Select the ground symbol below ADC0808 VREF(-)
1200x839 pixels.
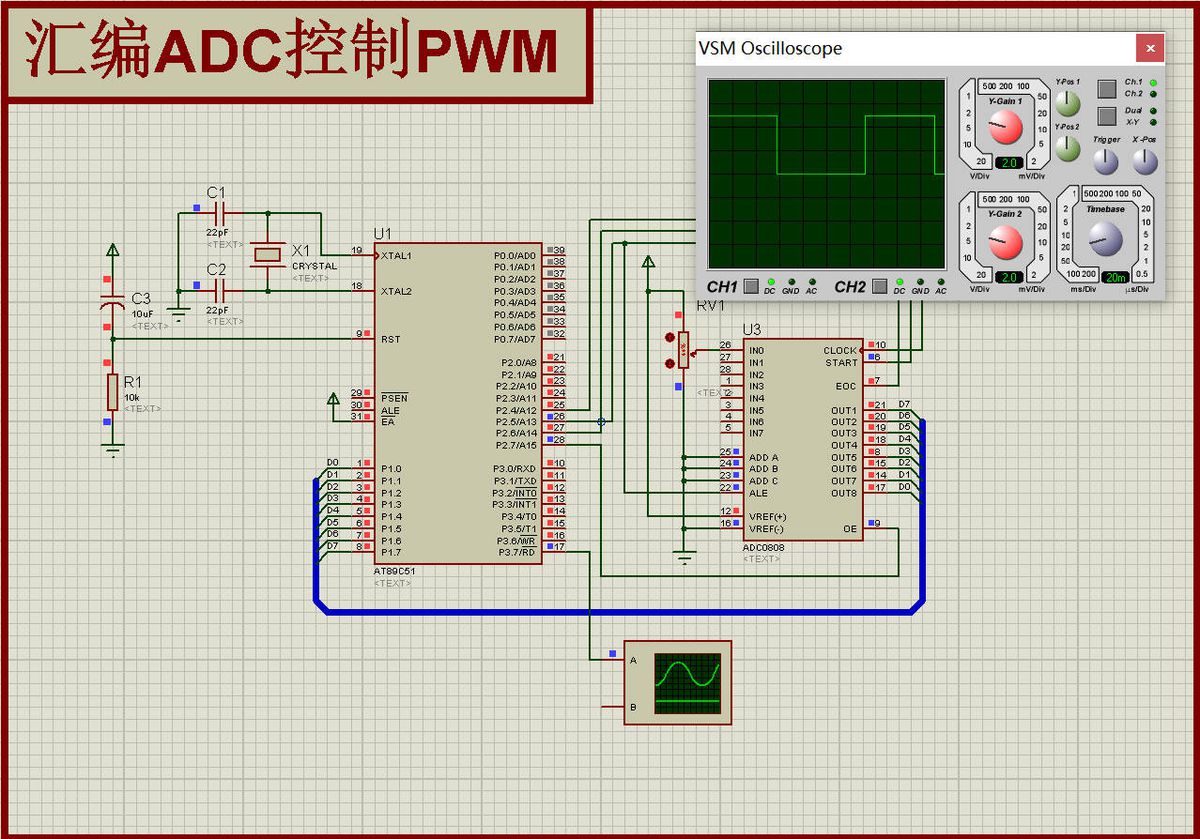point(684,557)
